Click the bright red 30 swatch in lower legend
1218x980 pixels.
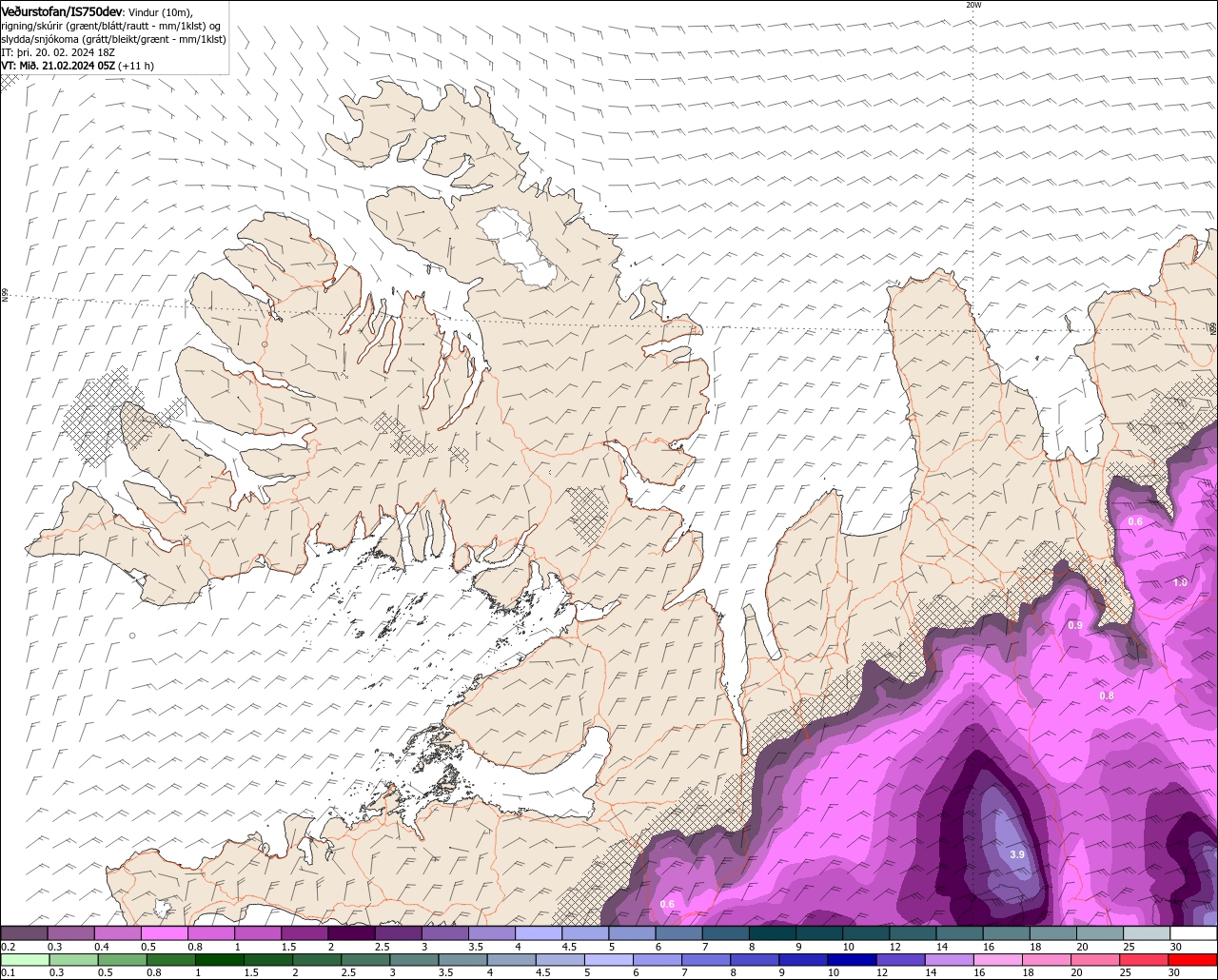[x=1193, y=960]
